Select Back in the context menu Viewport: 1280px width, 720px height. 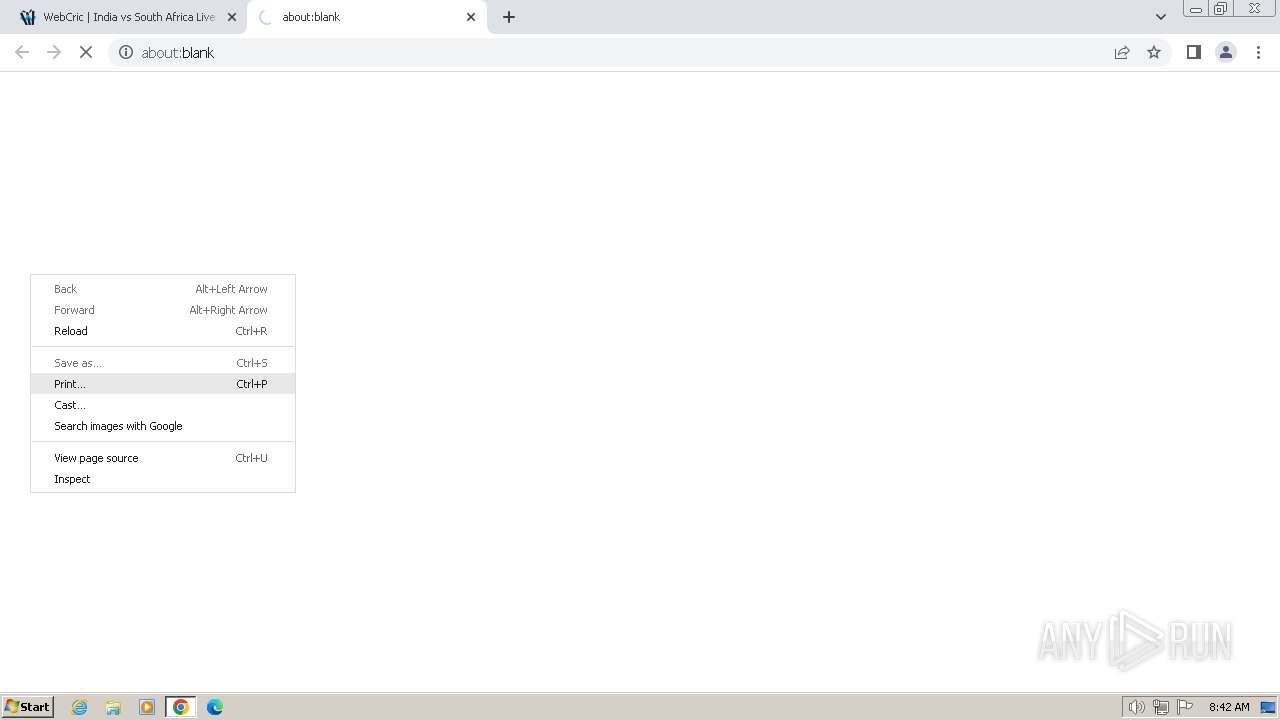pyautogui.click(x=163, y=289)
